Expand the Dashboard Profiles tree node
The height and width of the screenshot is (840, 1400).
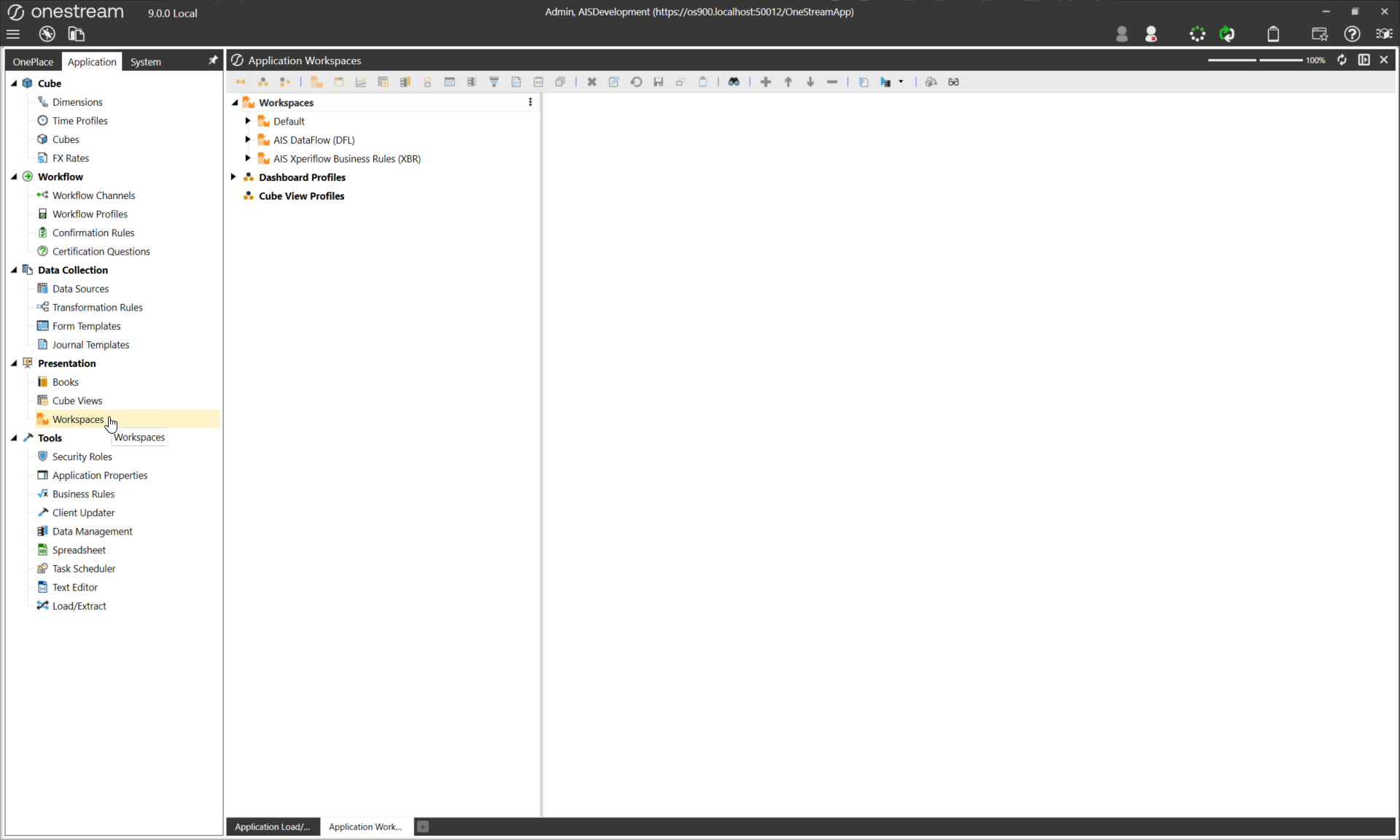(233, 177)
